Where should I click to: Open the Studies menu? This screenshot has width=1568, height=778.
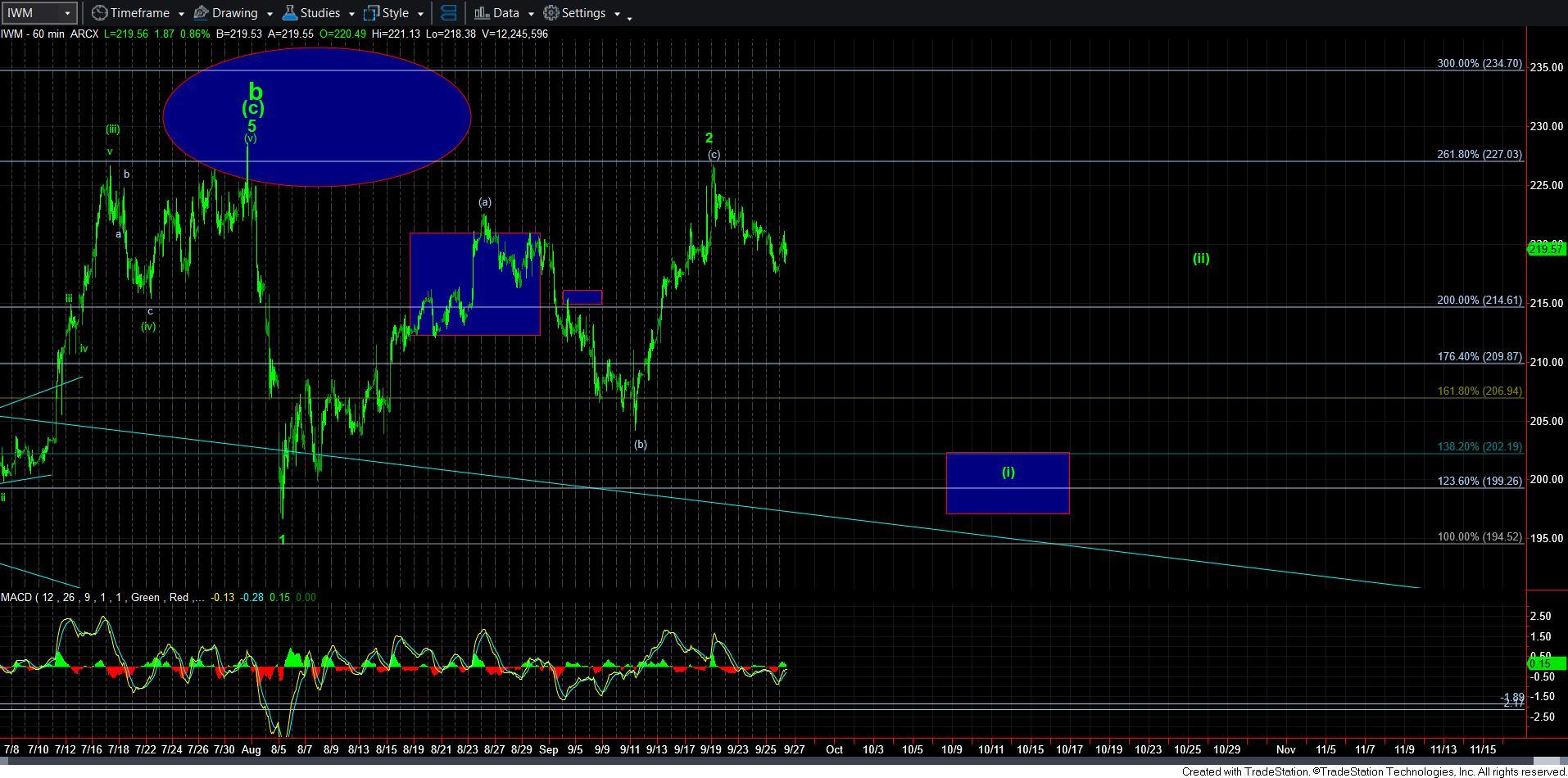click(320, 13)
